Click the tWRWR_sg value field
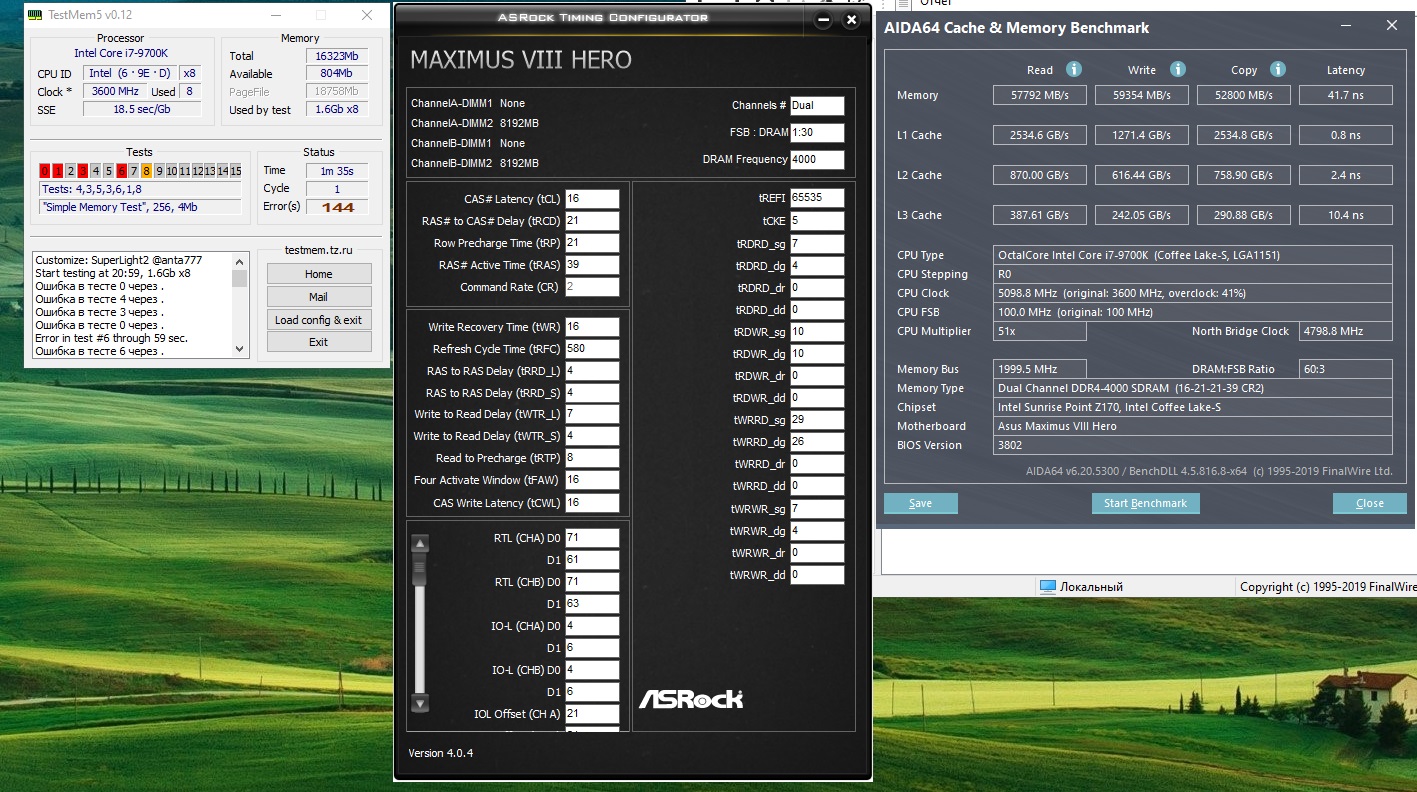The height and width of the screenshot is (792, 1417). click(x=817, y=509)
